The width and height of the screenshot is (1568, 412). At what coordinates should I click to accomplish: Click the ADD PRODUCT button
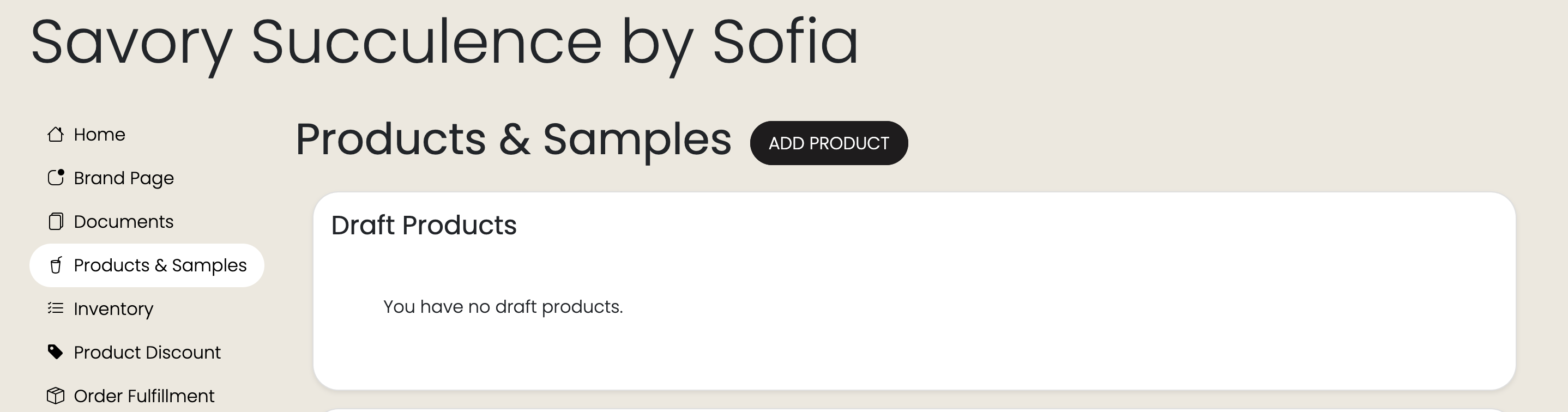click(829, 143)
